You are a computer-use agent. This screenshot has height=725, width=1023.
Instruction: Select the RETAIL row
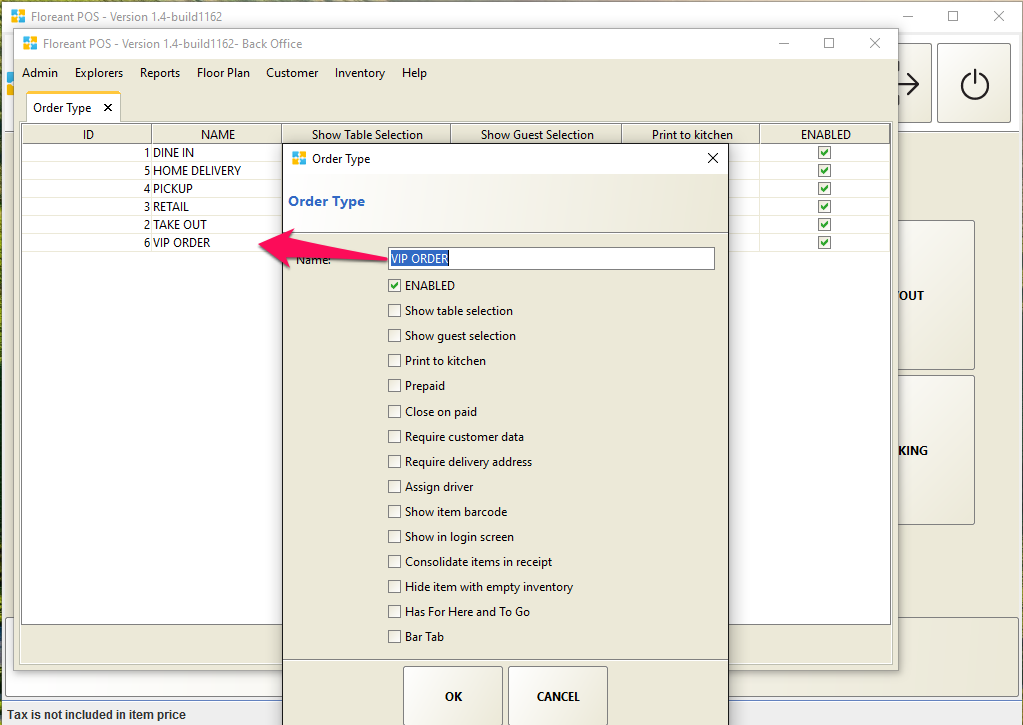click(151, 206)
